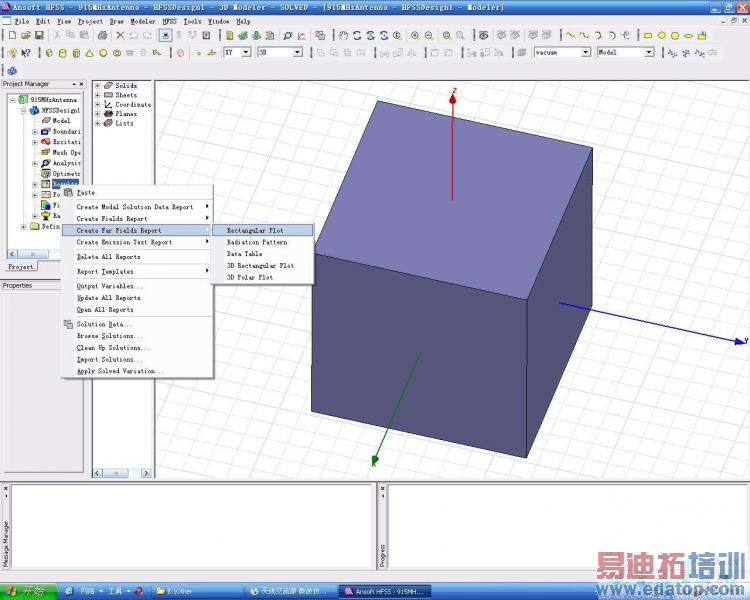This screenshot has width=750, height=600.
Task: Open the 3D movement mode dropdown
Action: point(298,52)
